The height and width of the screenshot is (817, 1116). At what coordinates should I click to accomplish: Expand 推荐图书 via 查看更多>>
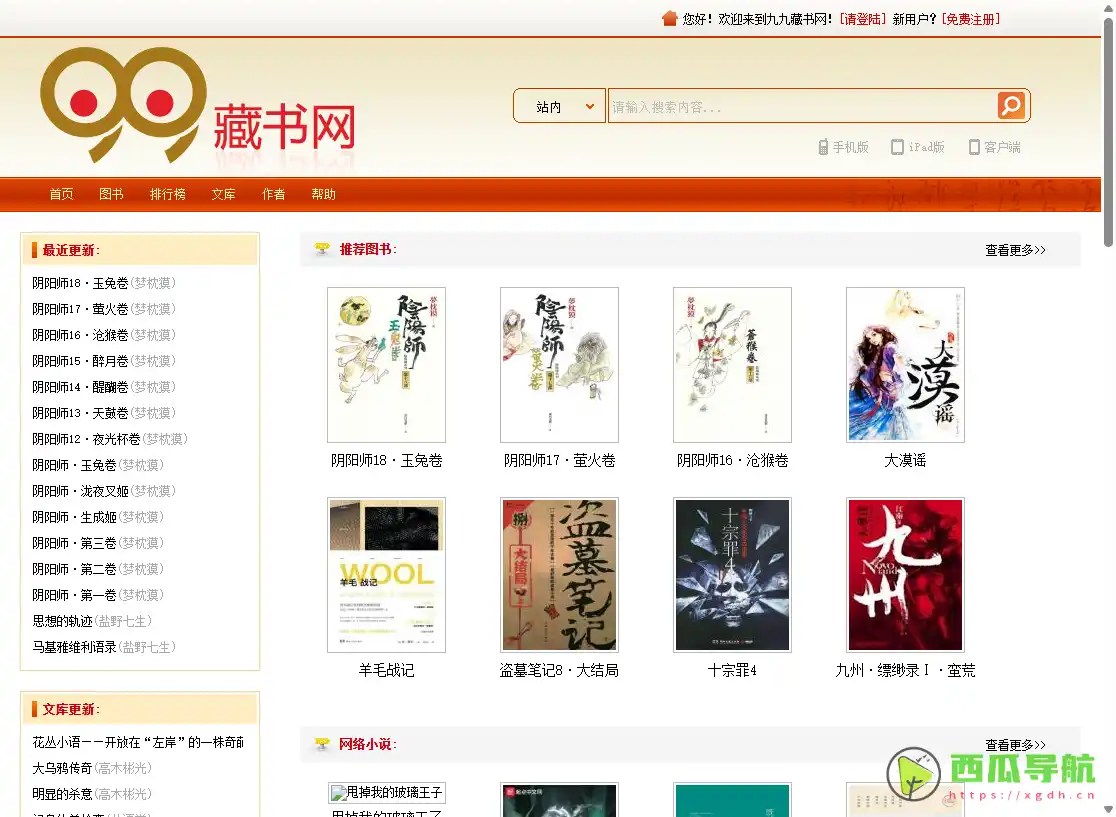(1014, 250)
